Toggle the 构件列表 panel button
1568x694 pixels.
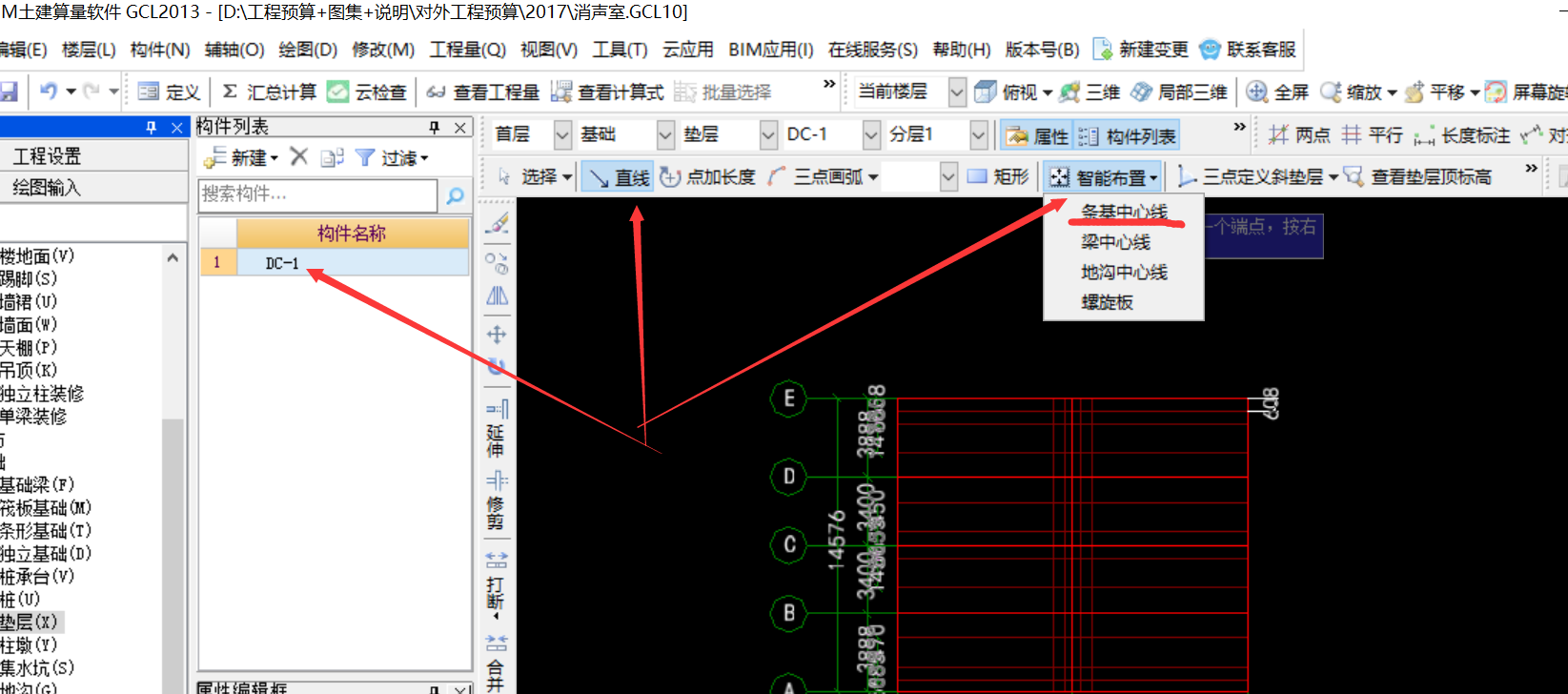point(1128,135)
